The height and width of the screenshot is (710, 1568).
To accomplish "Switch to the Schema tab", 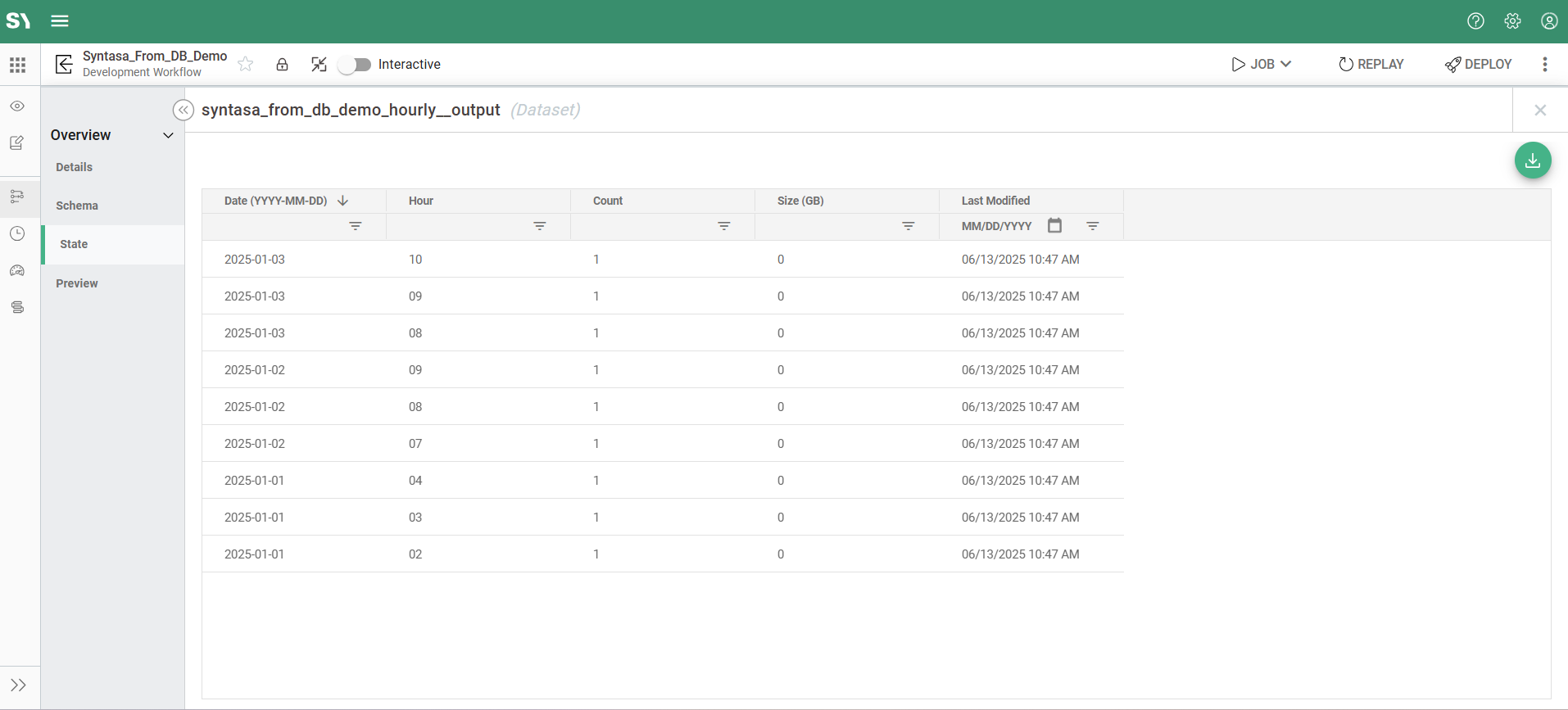I will pos(77,206).
